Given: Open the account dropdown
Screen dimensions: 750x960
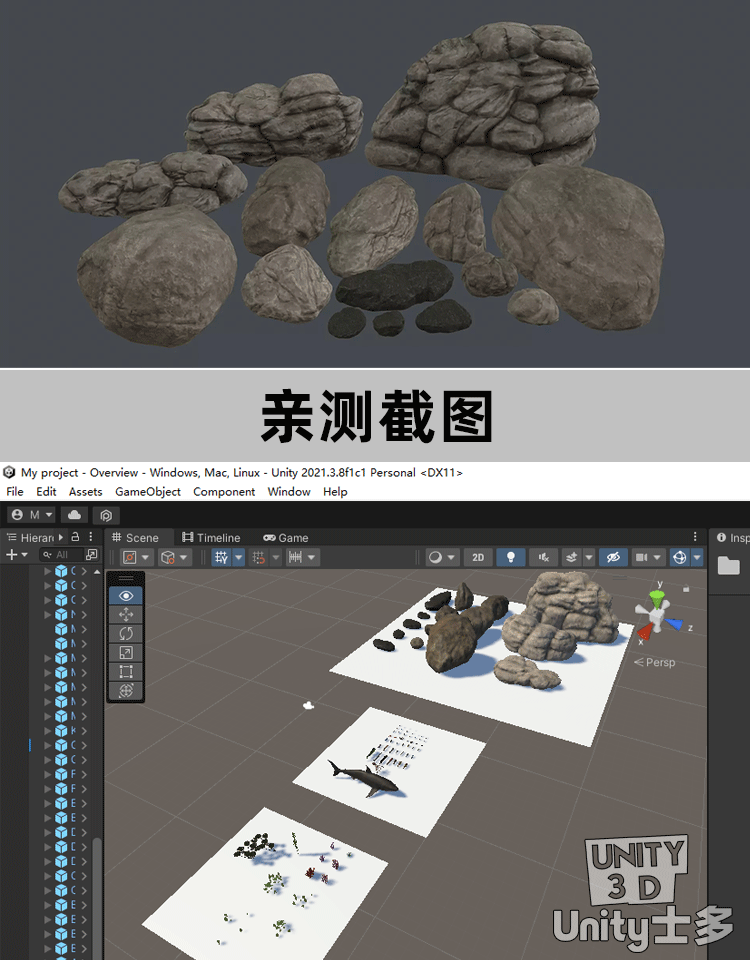Looking at the screenshot, I should tap(33, 515).
